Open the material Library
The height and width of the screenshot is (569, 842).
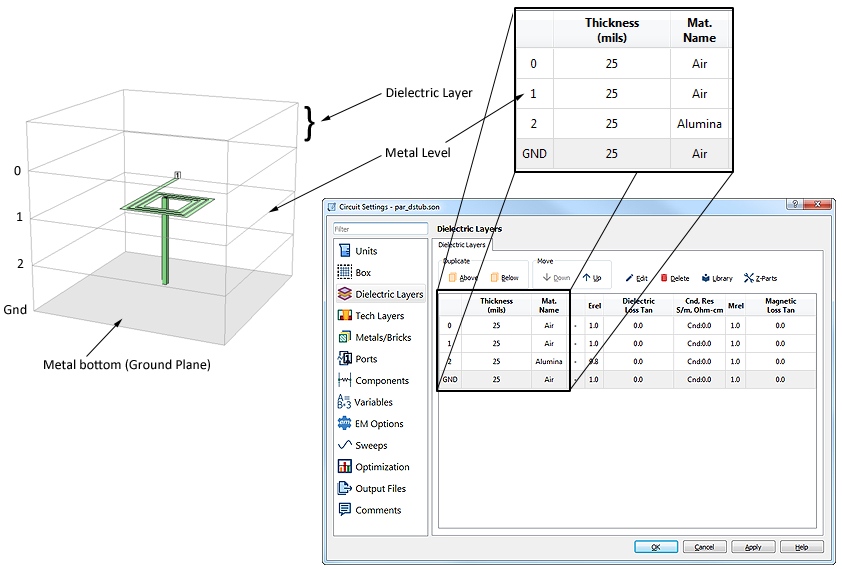[717, 278]
